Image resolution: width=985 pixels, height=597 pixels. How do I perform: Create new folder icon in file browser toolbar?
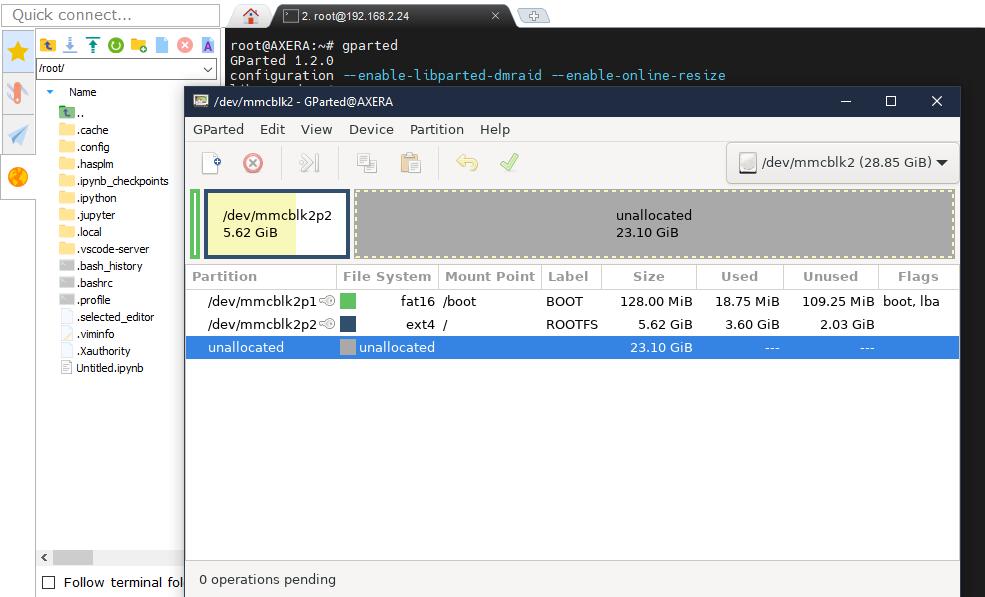(139, 45)
